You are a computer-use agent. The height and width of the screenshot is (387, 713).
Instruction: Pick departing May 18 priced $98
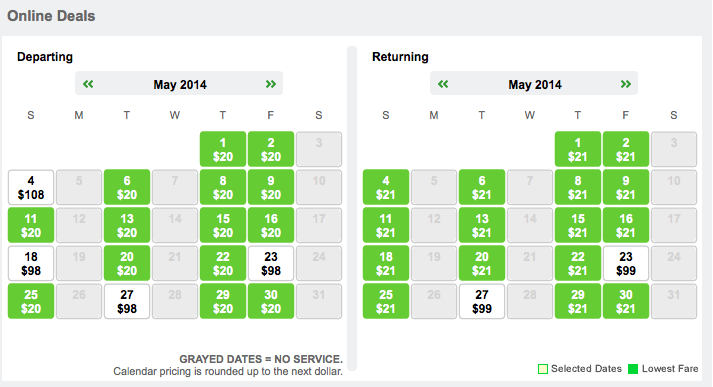pyautogui.click(x=31, y=263)
